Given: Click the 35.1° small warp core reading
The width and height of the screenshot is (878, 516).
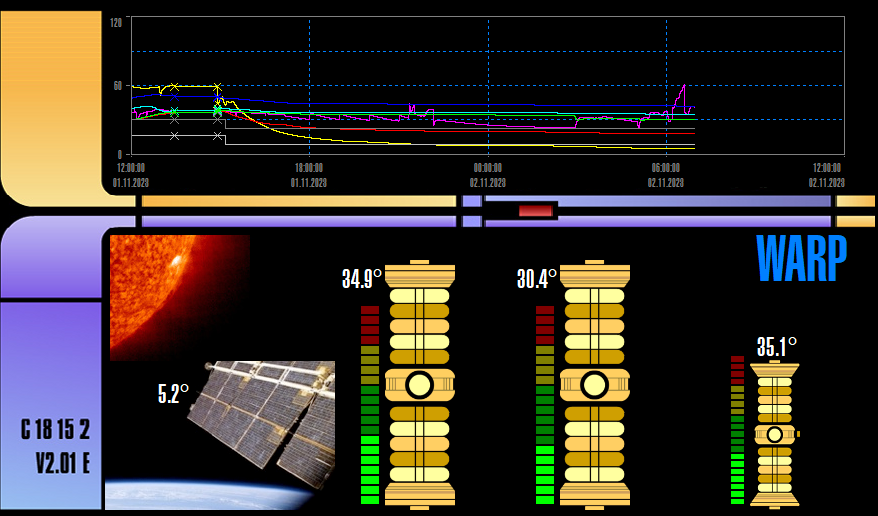Looking at the screenshot, I should (777, 347).
